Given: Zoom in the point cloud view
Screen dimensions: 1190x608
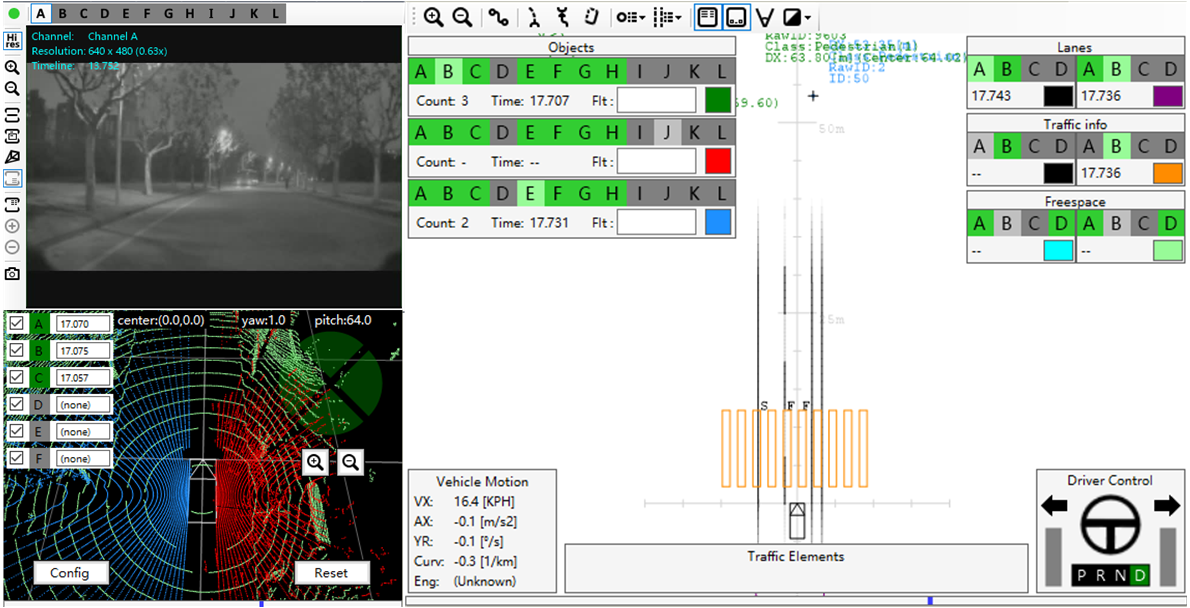Looking at the screenshot, I should tap(316, 461).
